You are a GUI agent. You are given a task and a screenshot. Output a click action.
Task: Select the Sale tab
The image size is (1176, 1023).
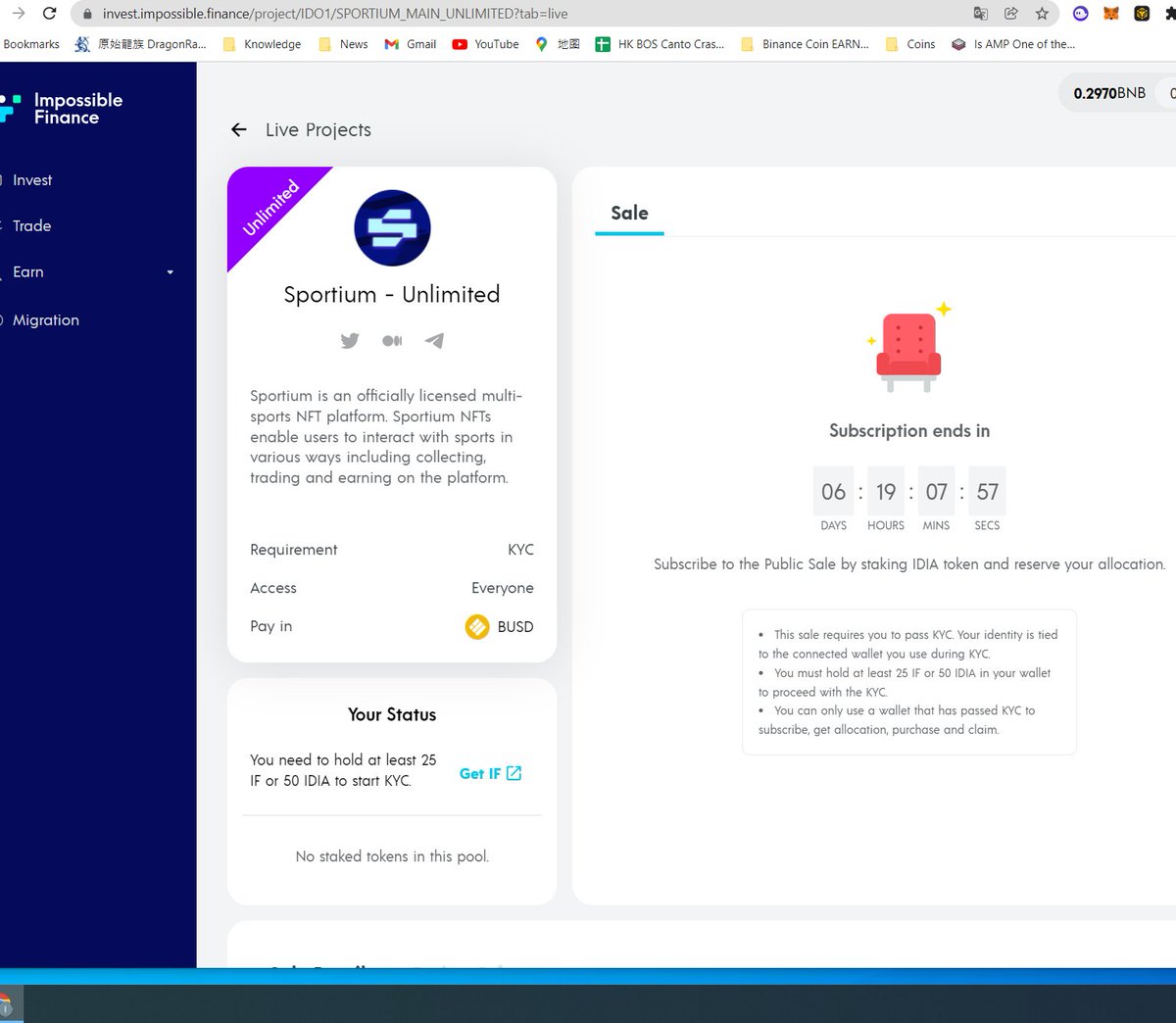(629, 214)
